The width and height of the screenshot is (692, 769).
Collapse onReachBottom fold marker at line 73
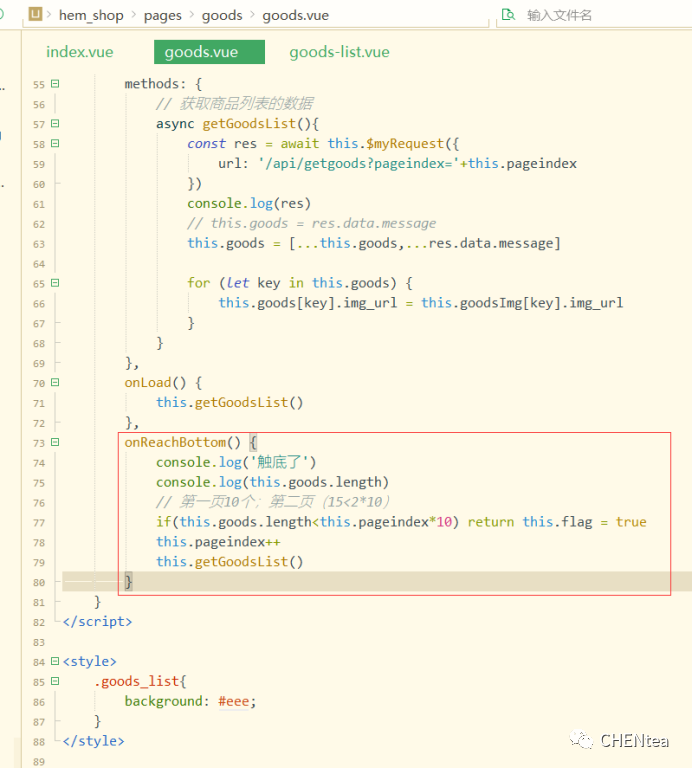(x=55, y=442)
